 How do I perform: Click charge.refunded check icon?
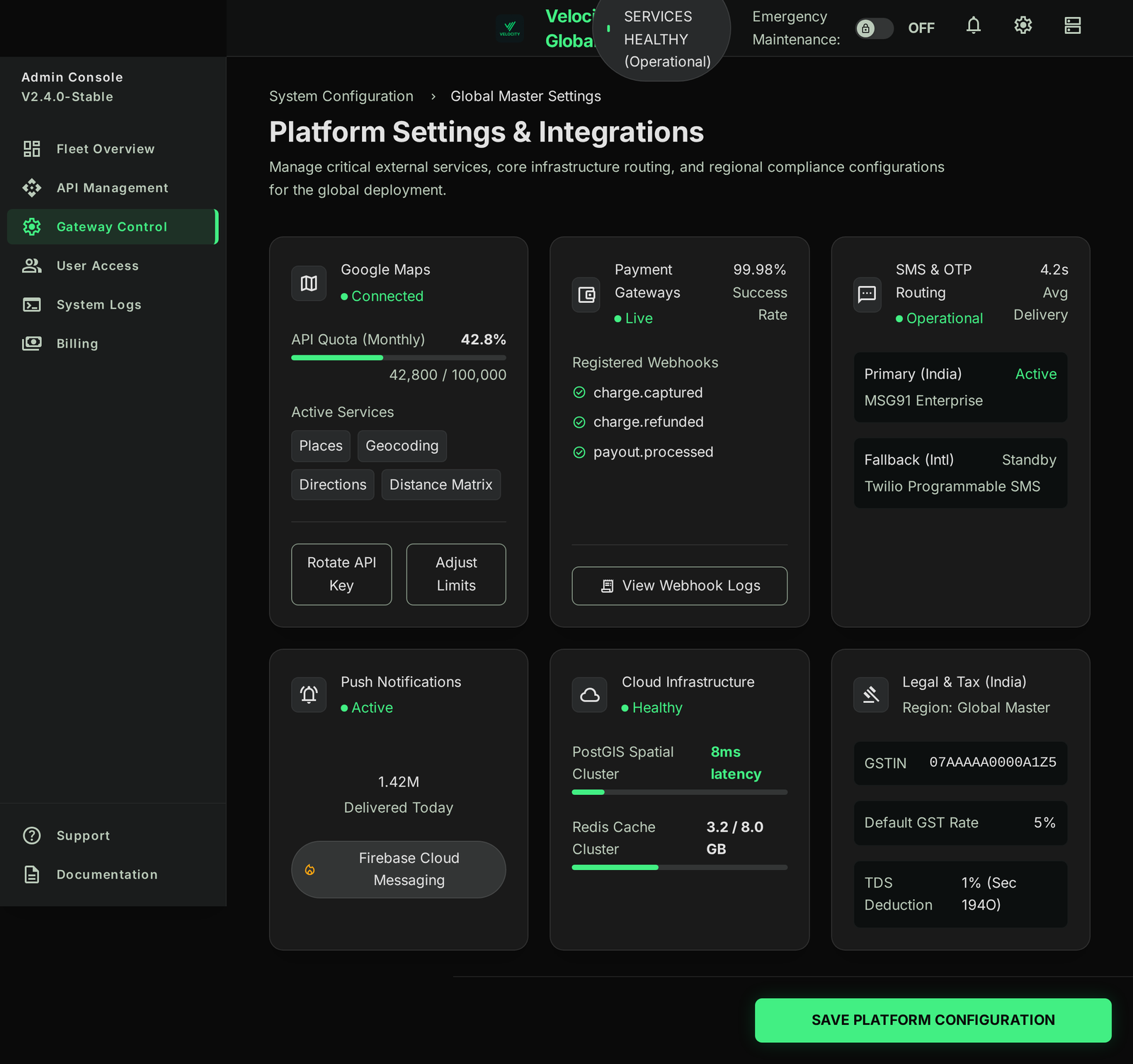(x=579, y=422)
